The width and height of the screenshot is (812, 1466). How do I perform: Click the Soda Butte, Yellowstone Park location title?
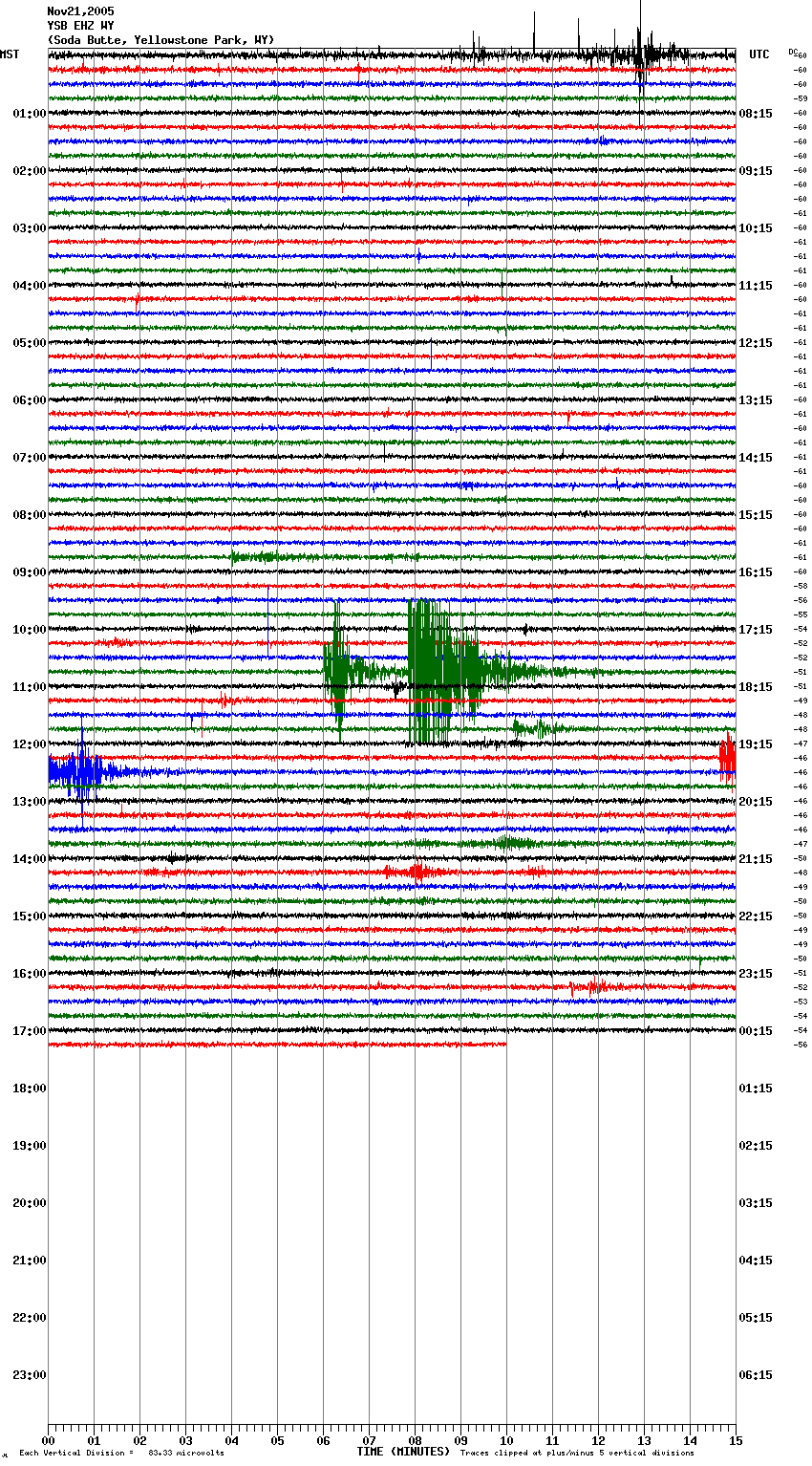[160, 40]
